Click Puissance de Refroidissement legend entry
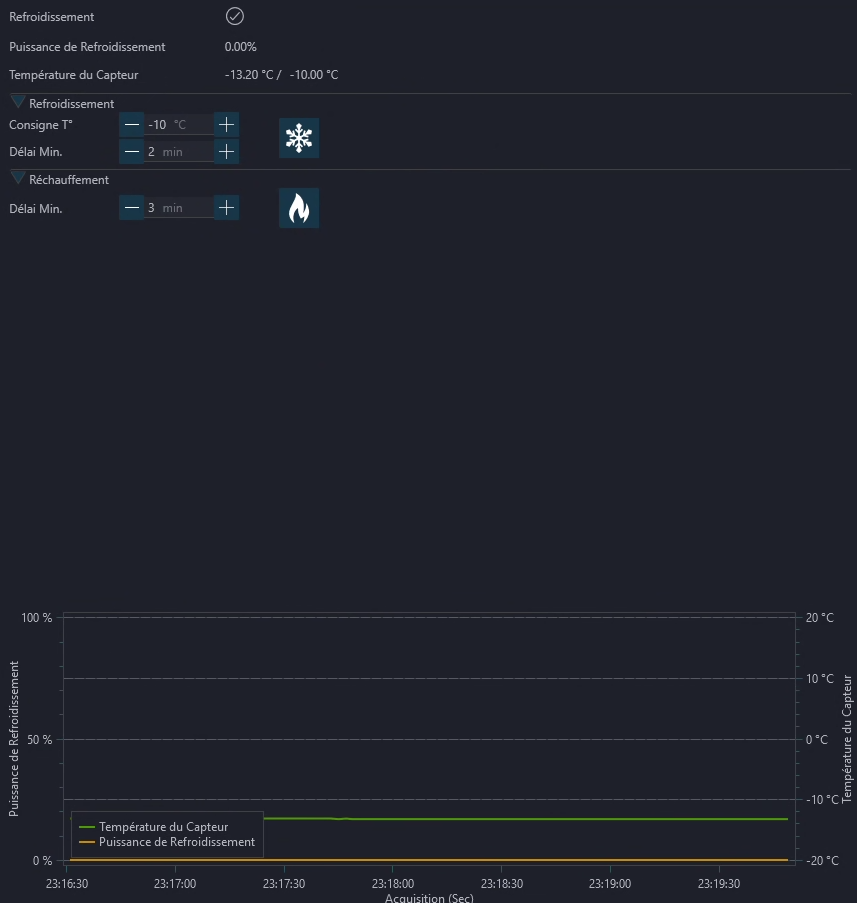857x903 pixels. pyautogui.click(x=167, y=842)
